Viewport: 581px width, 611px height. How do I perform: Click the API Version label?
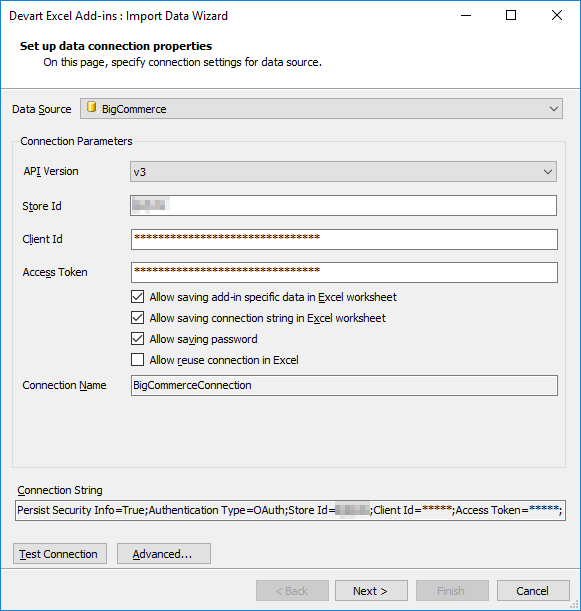coord(51,171)
